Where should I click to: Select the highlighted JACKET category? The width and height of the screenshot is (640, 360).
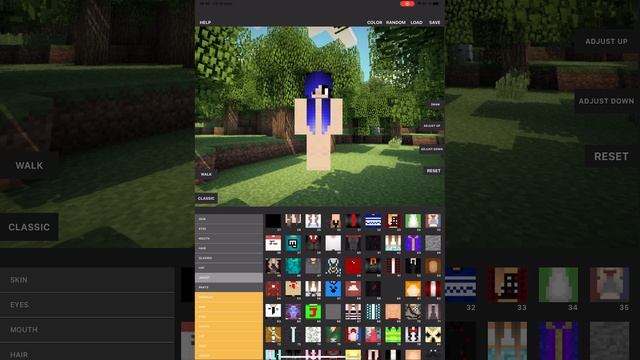coord(229,278)
